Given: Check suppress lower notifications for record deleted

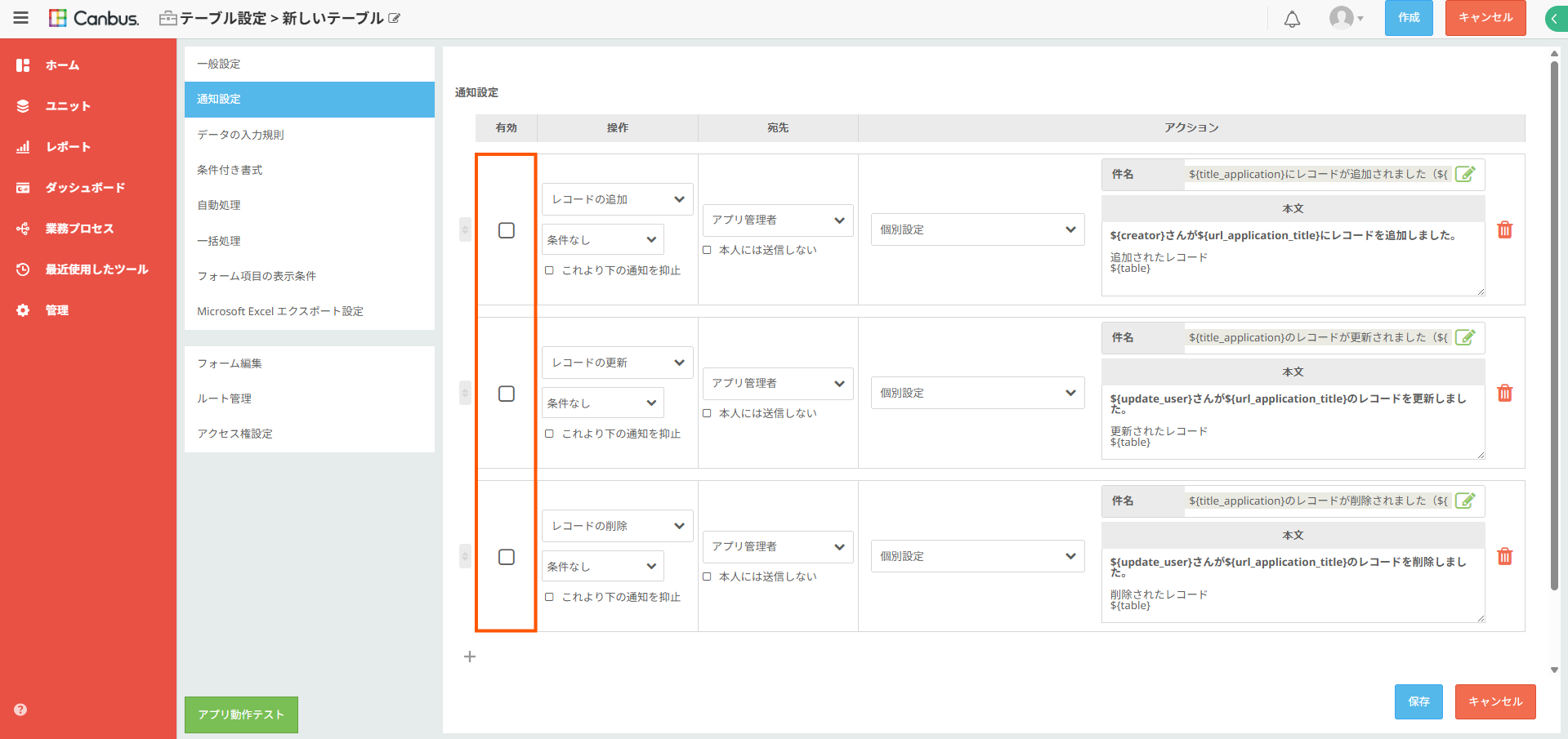Looking at the screenshot, I should point(549,597).
